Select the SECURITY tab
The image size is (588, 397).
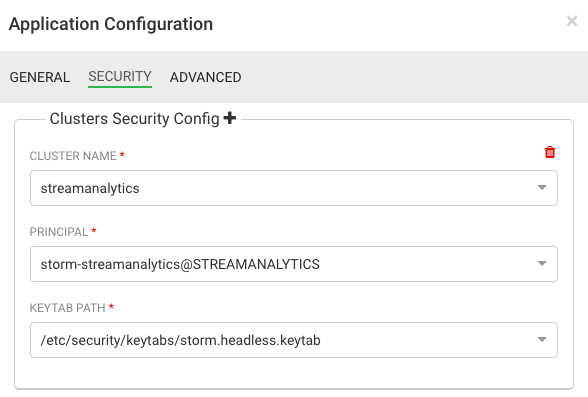(120, 76)
